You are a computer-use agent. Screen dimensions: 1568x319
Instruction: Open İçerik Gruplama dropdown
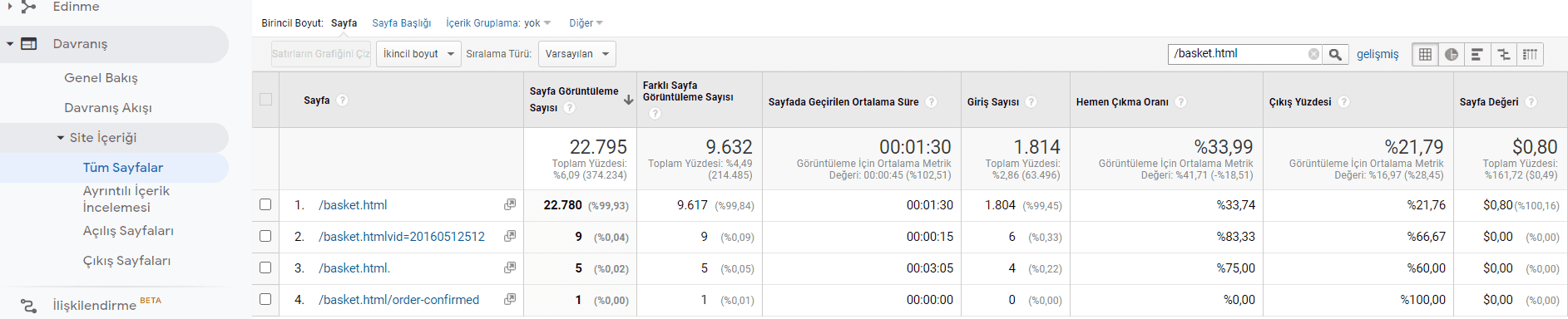point(498,23)
